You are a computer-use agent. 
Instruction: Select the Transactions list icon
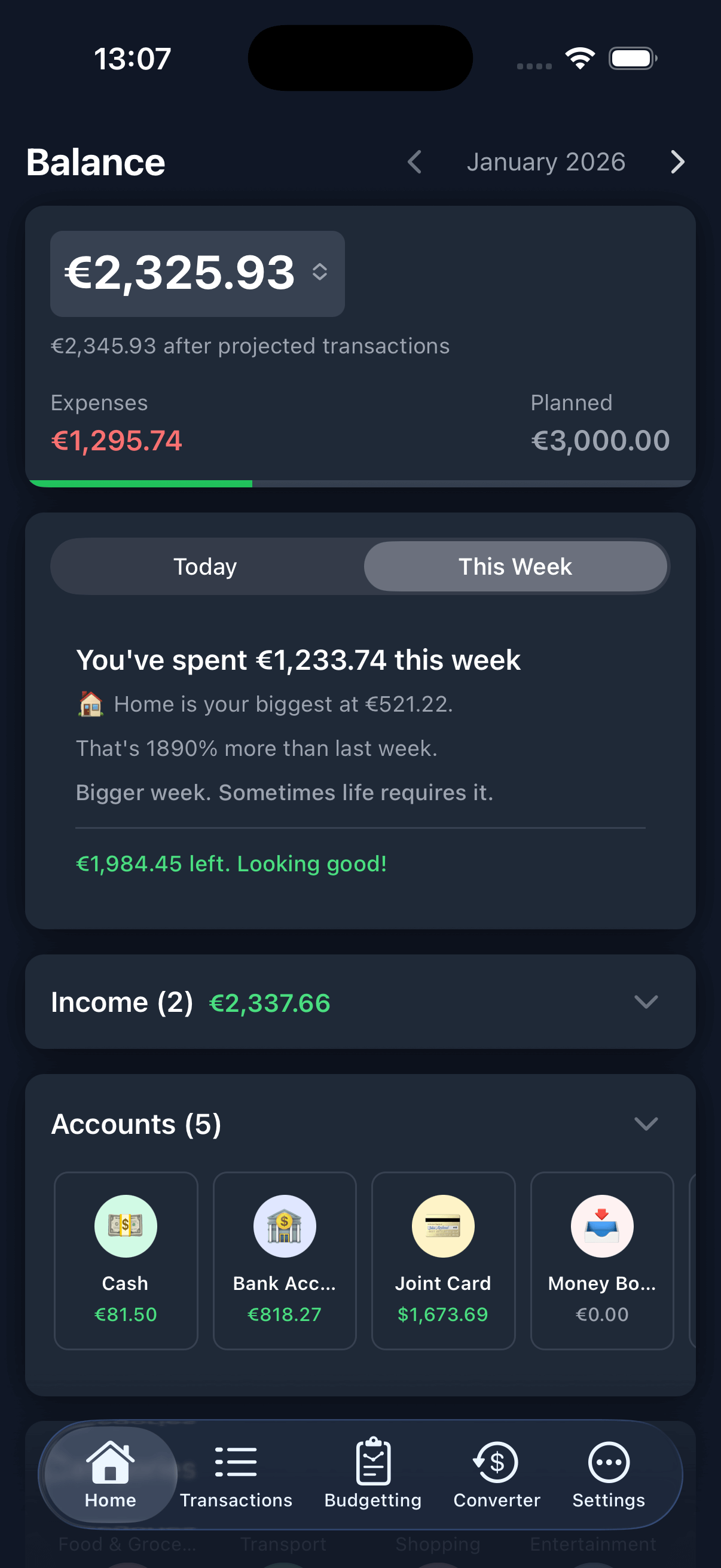236,1461
